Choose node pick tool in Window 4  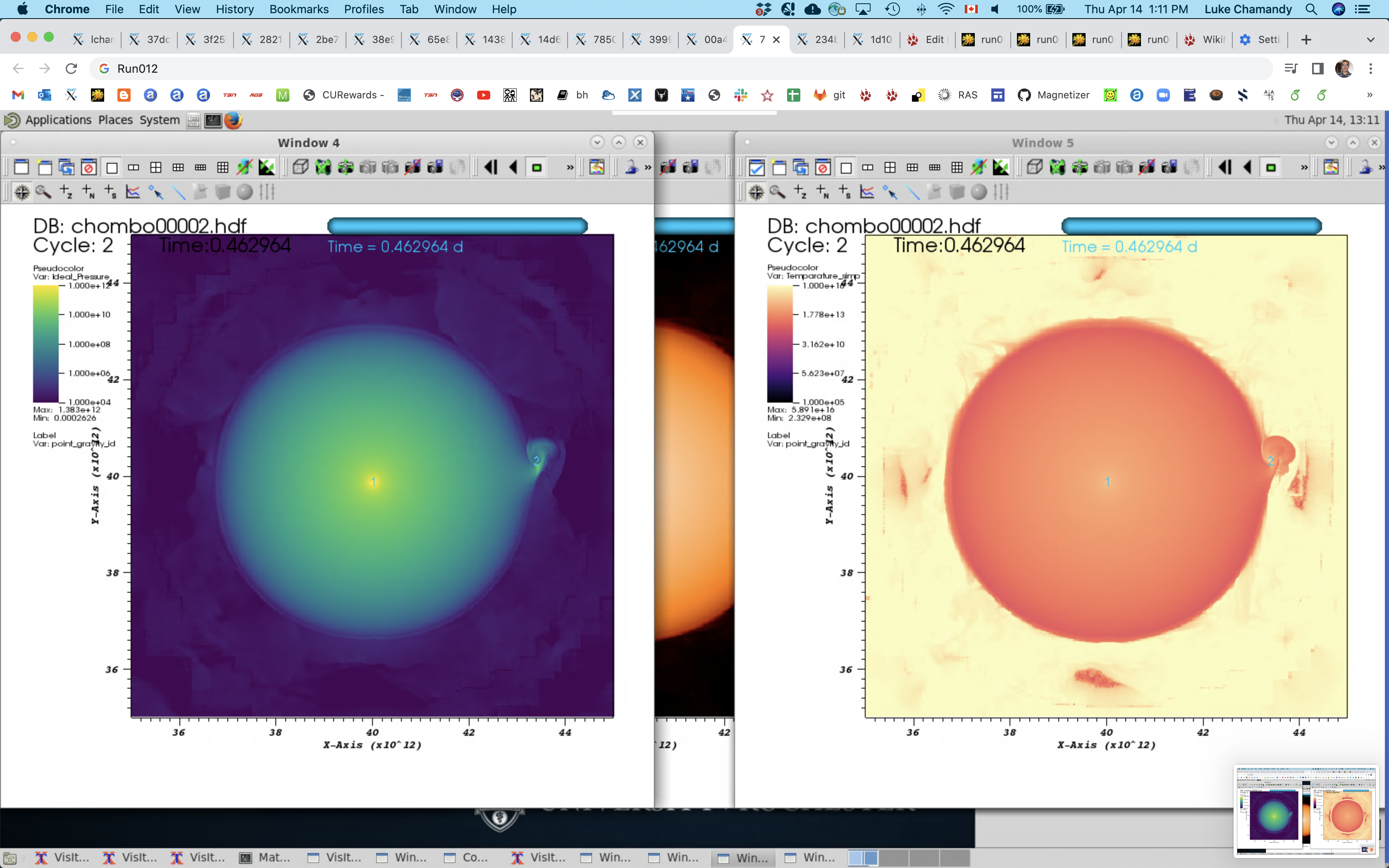coord(88,192)
